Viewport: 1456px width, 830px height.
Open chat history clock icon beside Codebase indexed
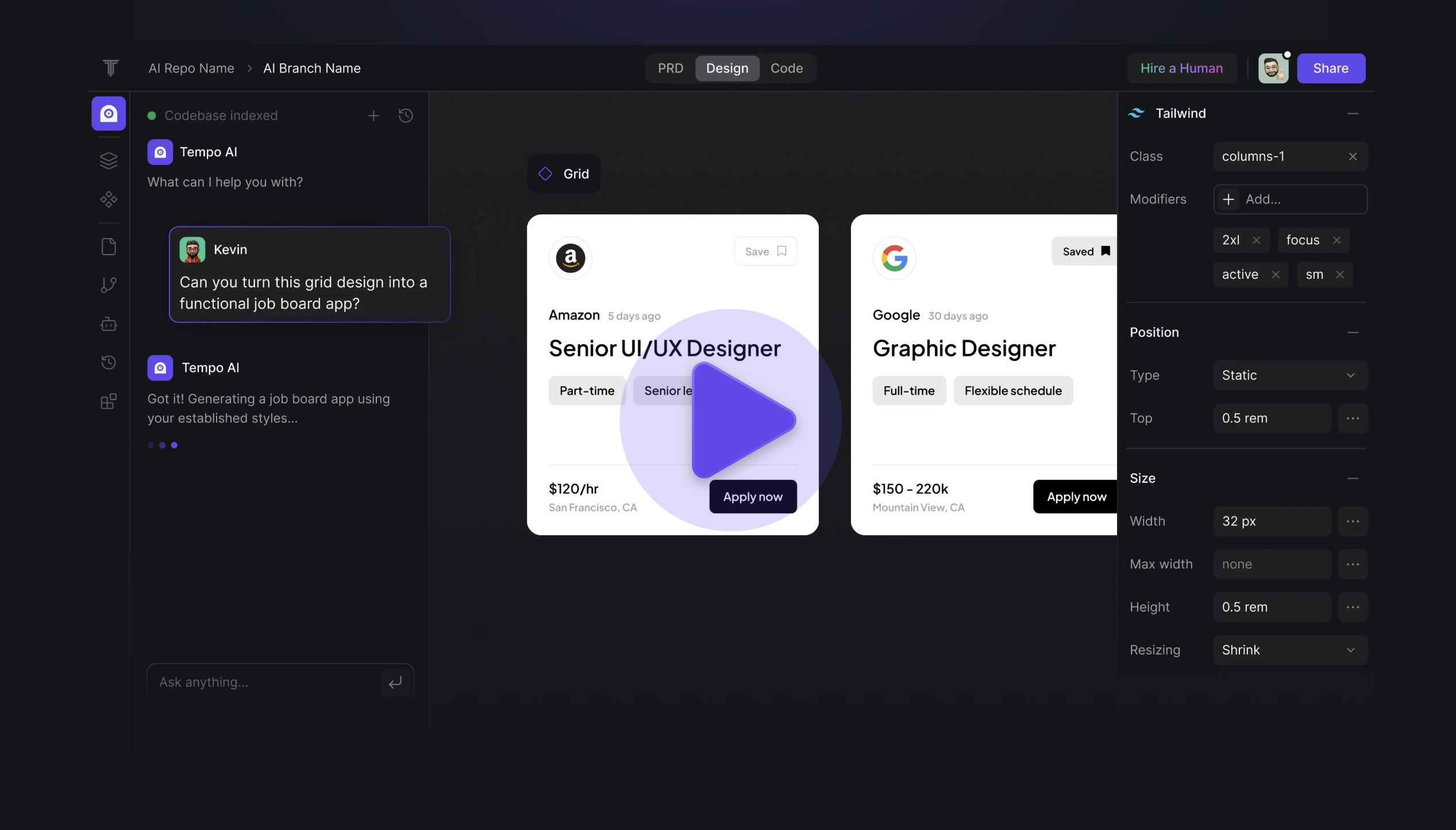click(406, 116)
